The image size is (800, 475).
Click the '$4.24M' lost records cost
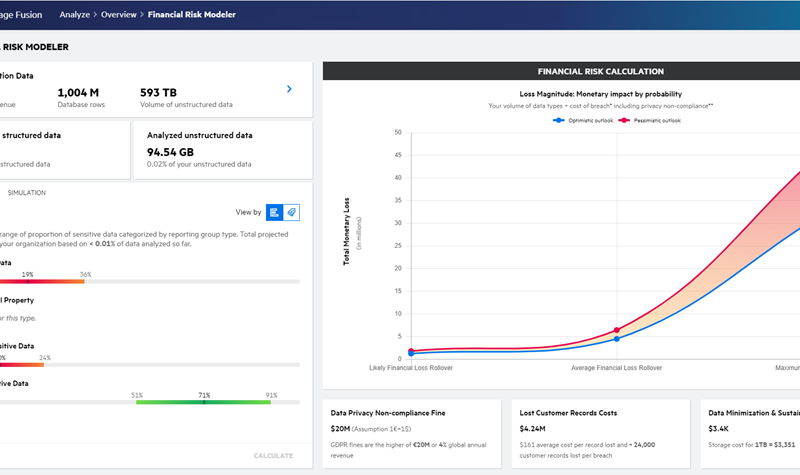(532, 429)
